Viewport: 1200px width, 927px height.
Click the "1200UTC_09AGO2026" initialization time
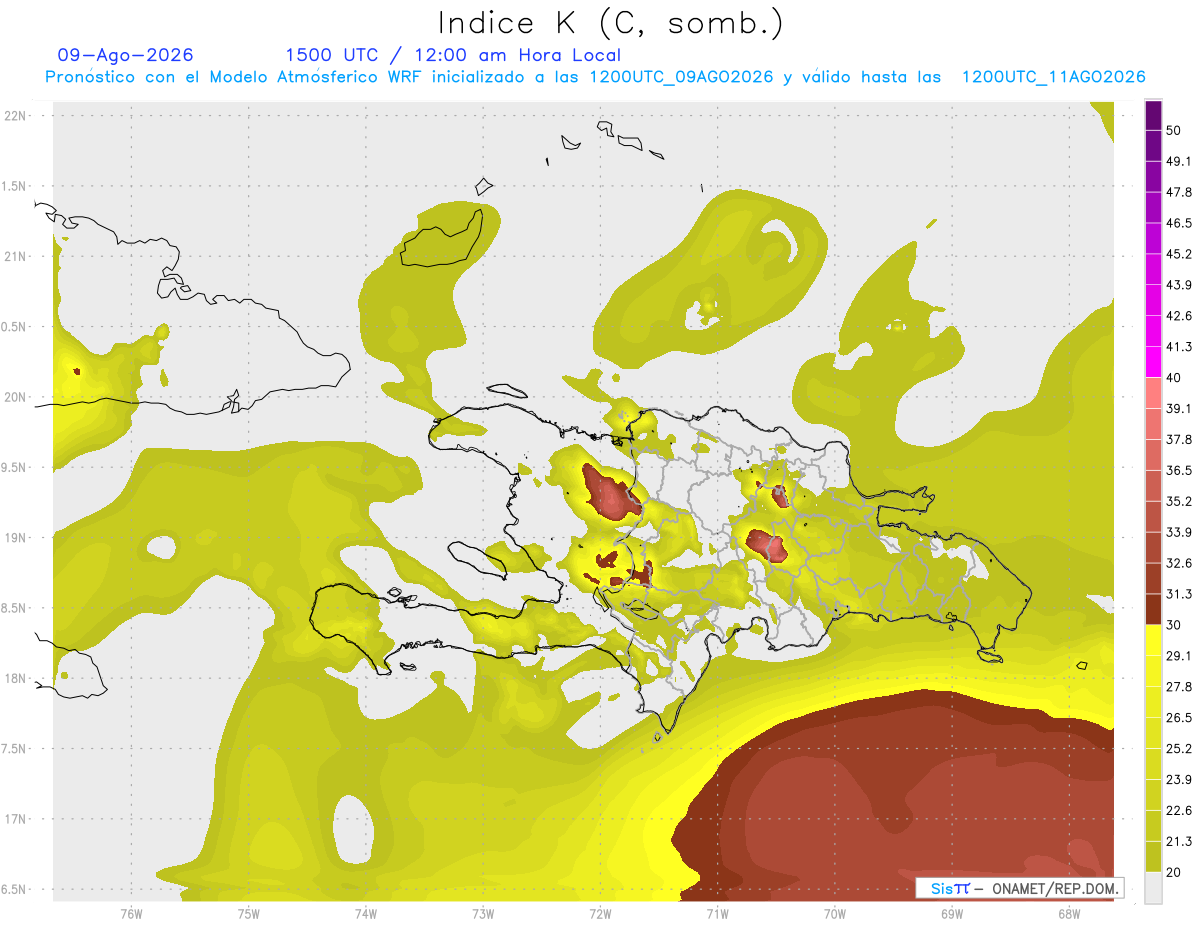[681, 77]
